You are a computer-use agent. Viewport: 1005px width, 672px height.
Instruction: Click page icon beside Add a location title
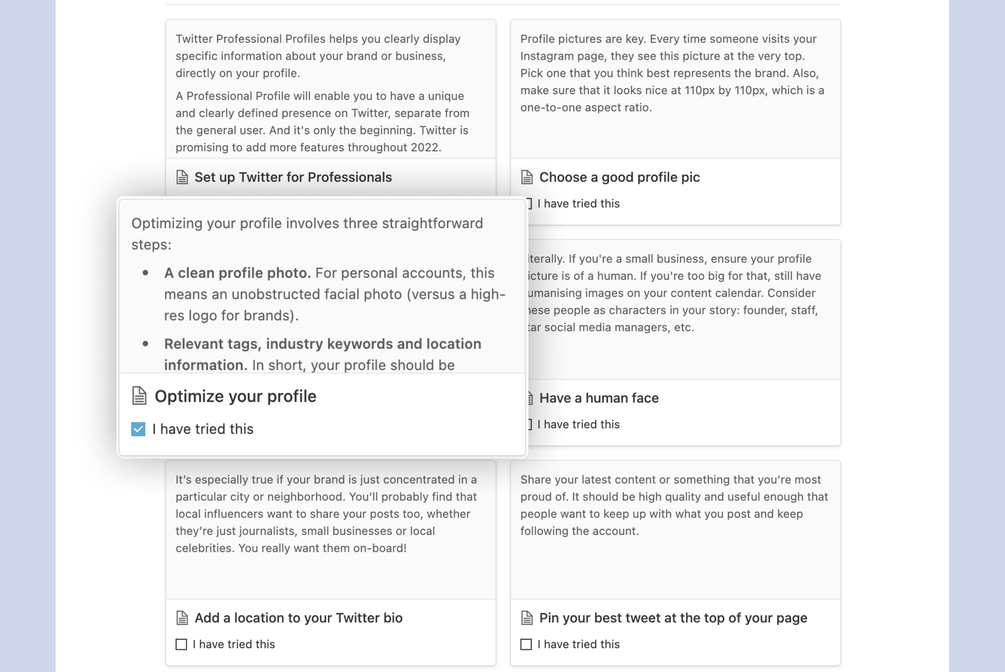click(182, 618)
